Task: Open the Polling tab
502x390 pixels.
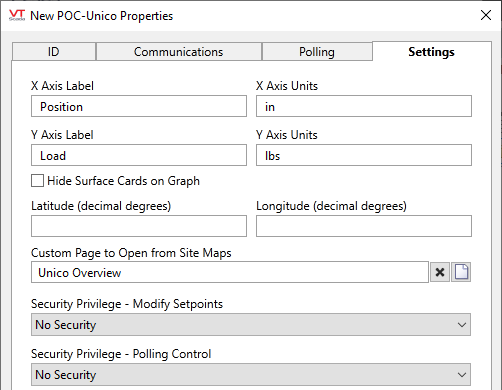Action: click(317, 52)
